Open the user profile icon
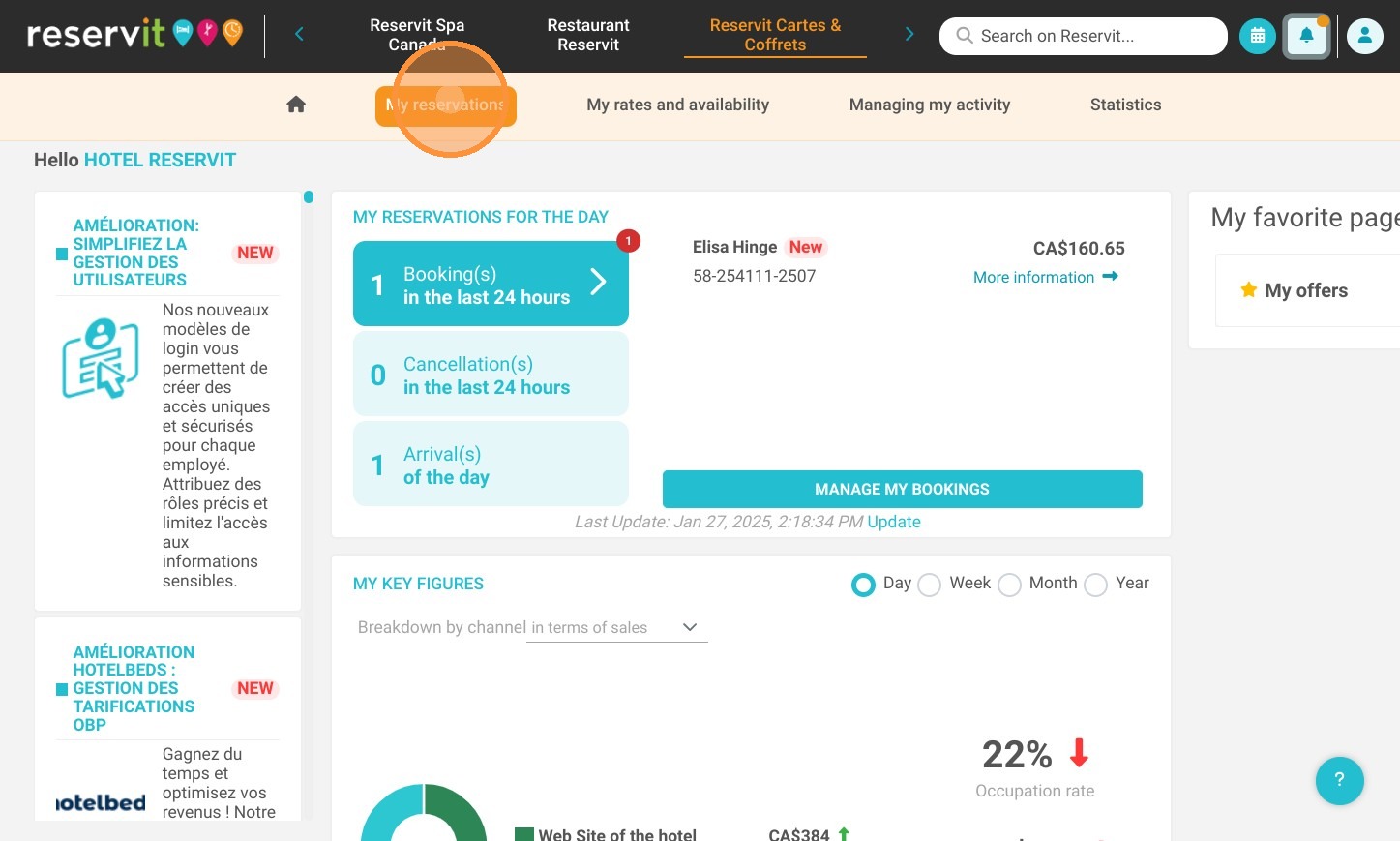Screen dimensions: 1400x841 1365,36
